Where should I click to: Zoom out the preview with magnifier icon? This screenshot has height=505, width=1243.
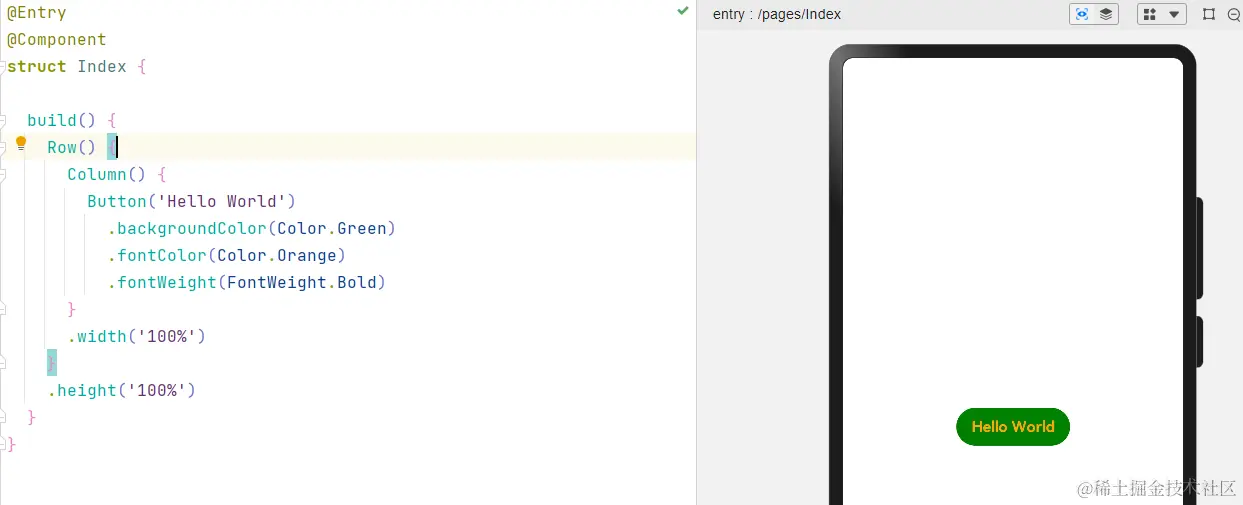coord(1234,14)
